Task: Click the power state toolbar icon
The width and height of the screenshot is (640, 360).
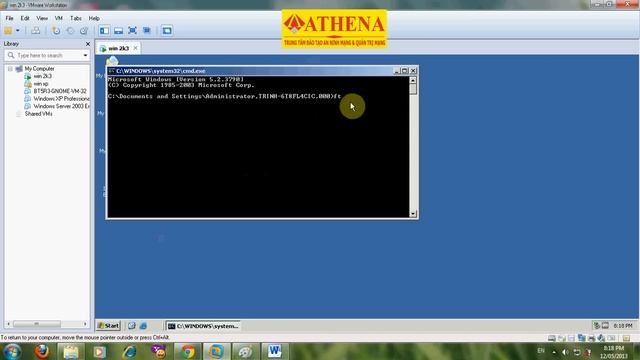Action: tap(8, 31)
